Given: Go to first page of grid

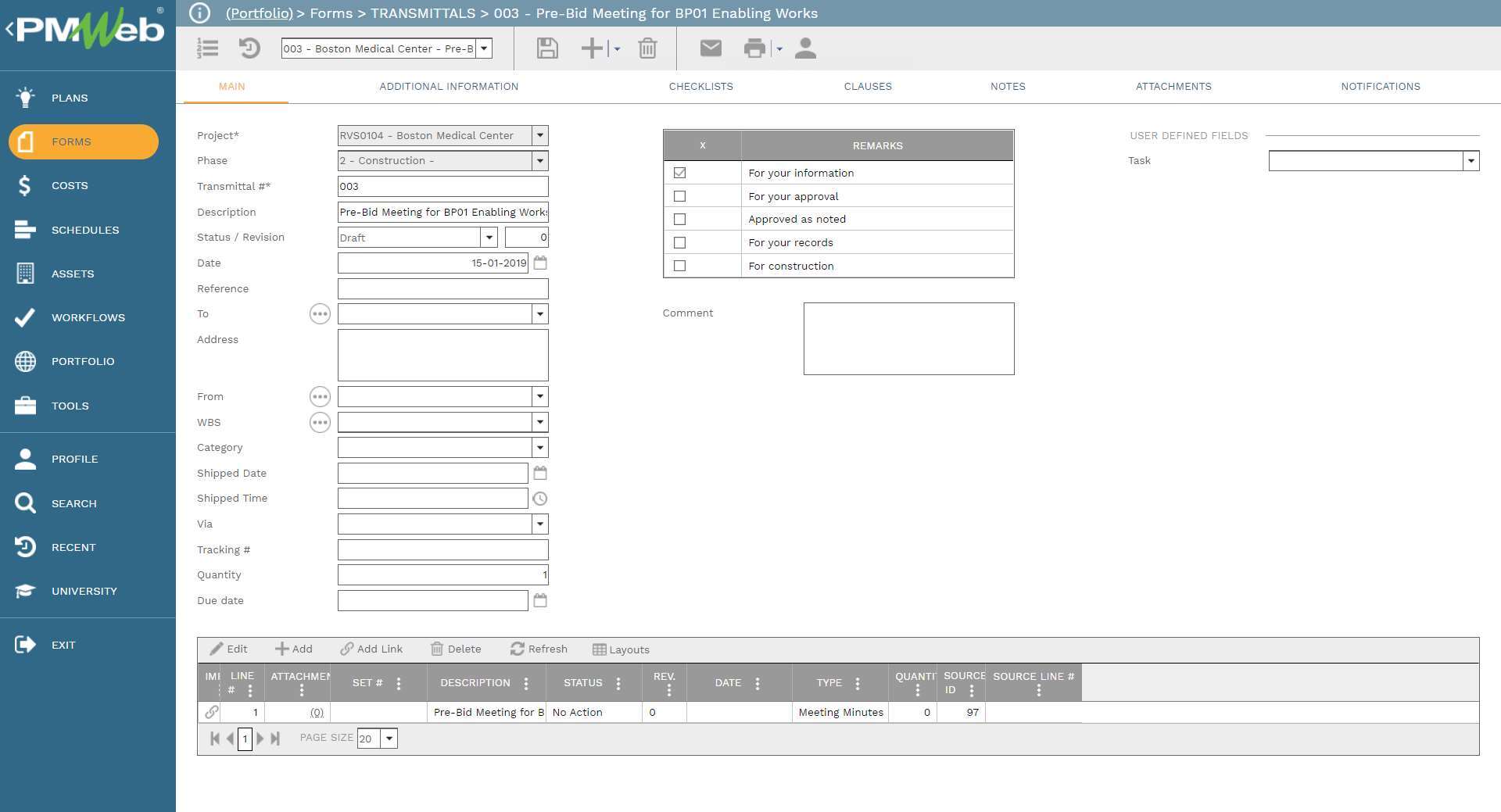Looking at the screenshot, I should 215,739.
